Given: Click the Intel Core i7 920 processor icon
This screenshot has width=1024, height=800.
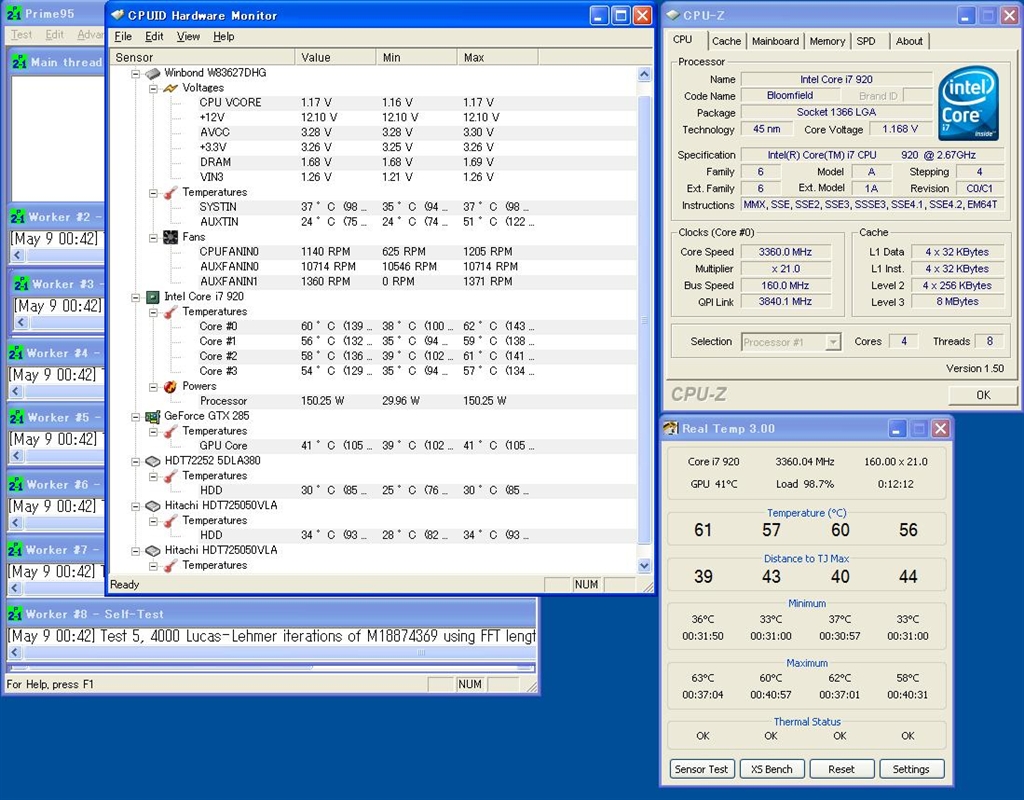Looking at the screenshot, I should click(153, 297).
